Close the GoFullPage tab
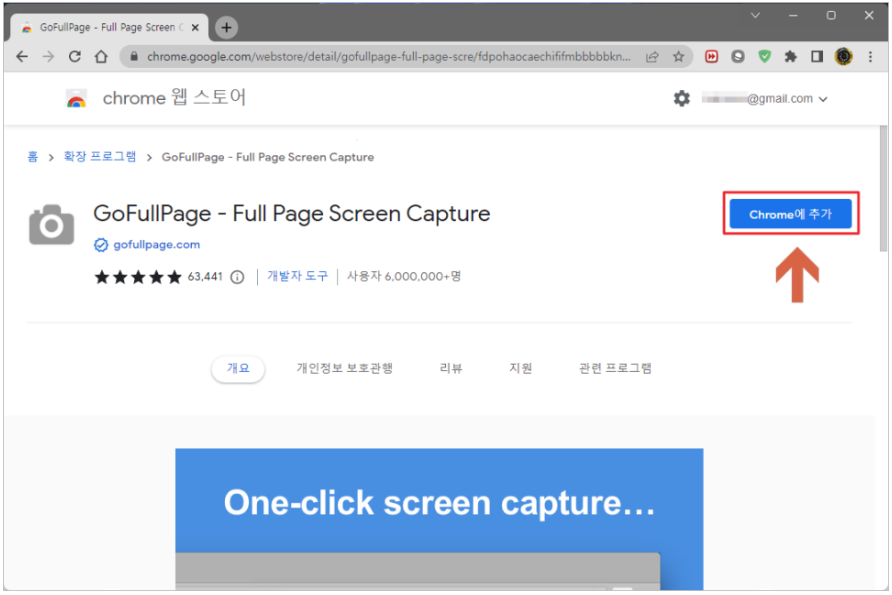The image size is (892, 595). pos(195,27)
